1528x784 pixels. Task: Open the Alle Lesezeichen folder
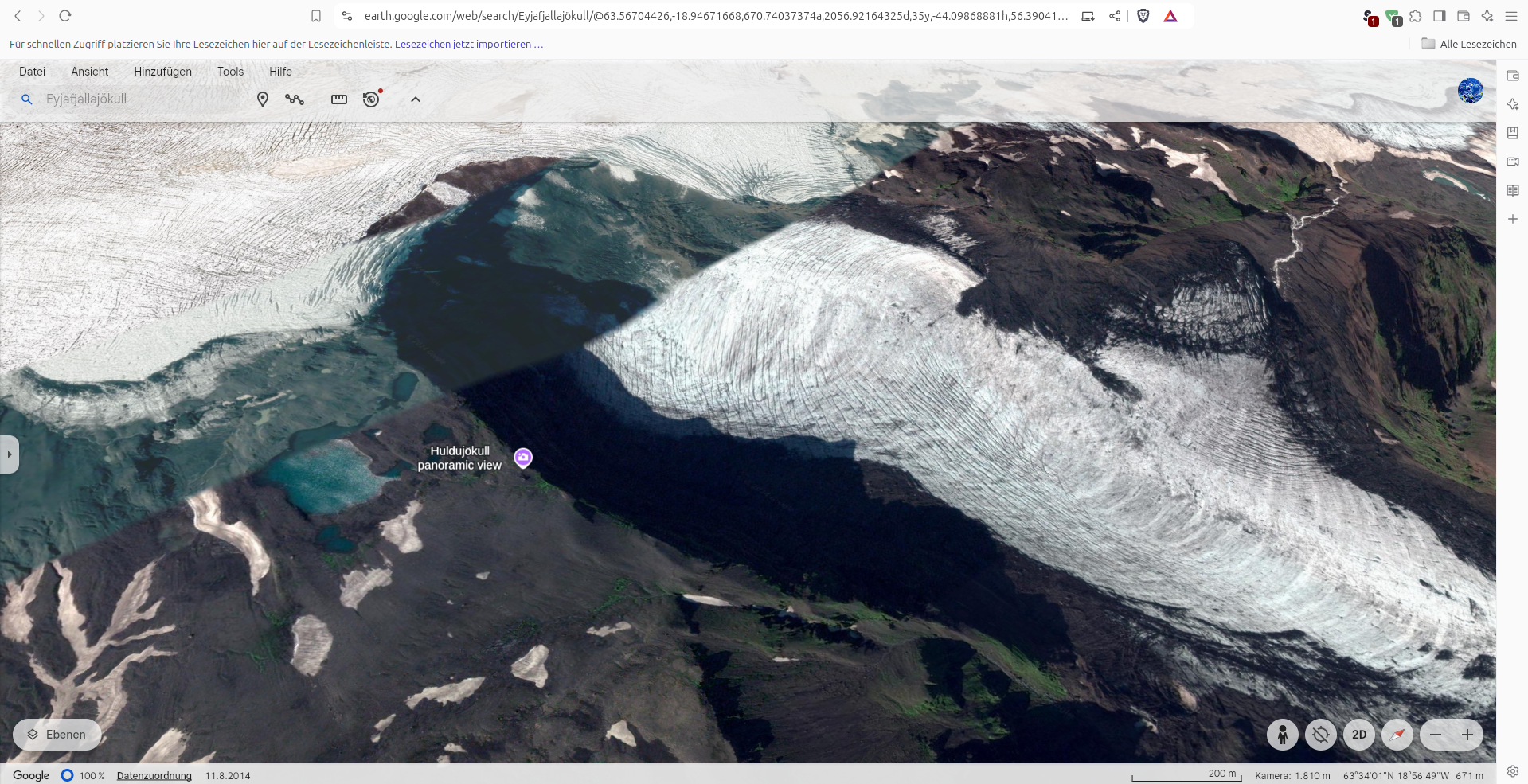coord(1469,44)
